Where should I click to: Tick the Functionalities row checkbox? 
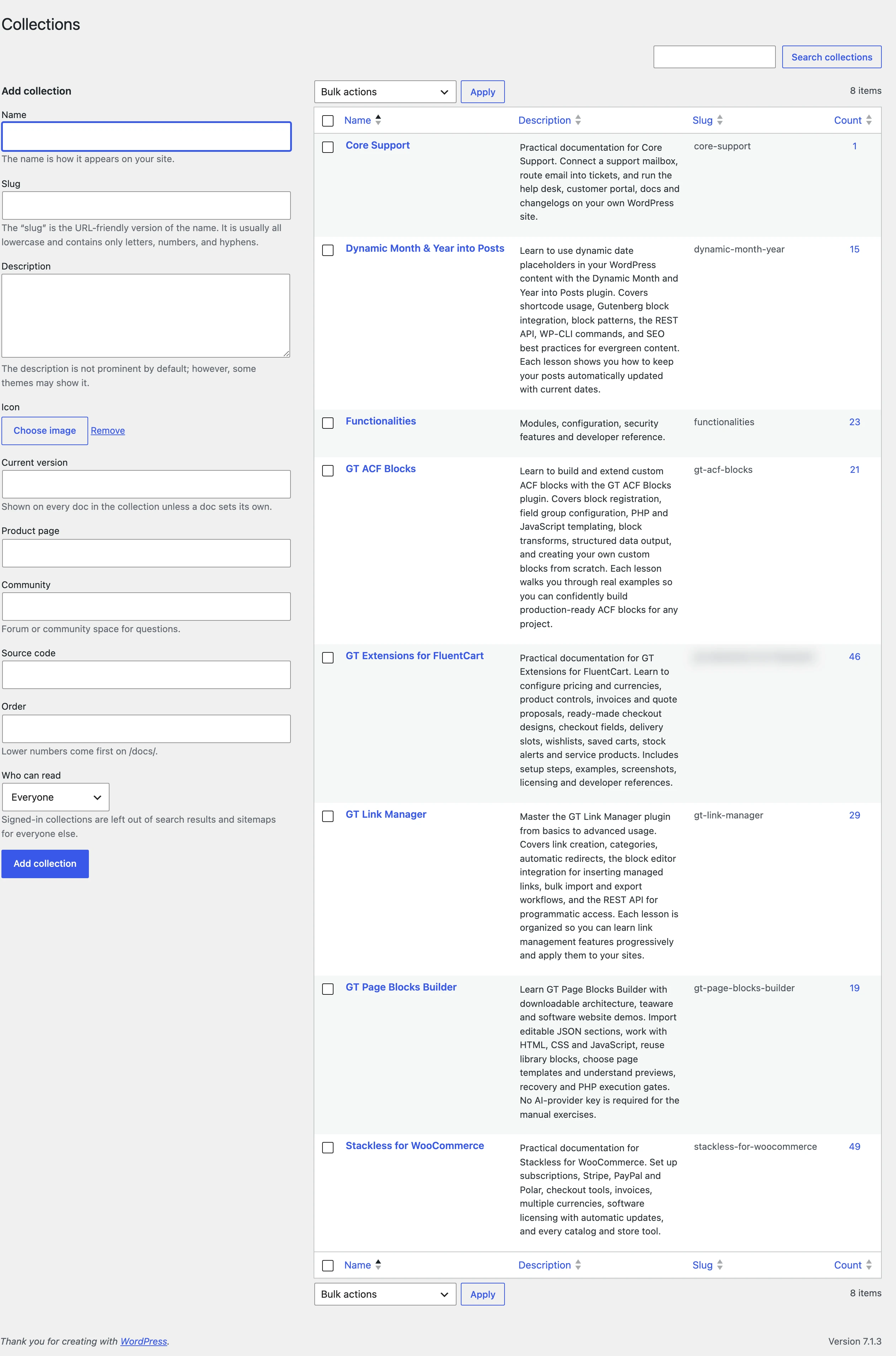coord(328,423)
